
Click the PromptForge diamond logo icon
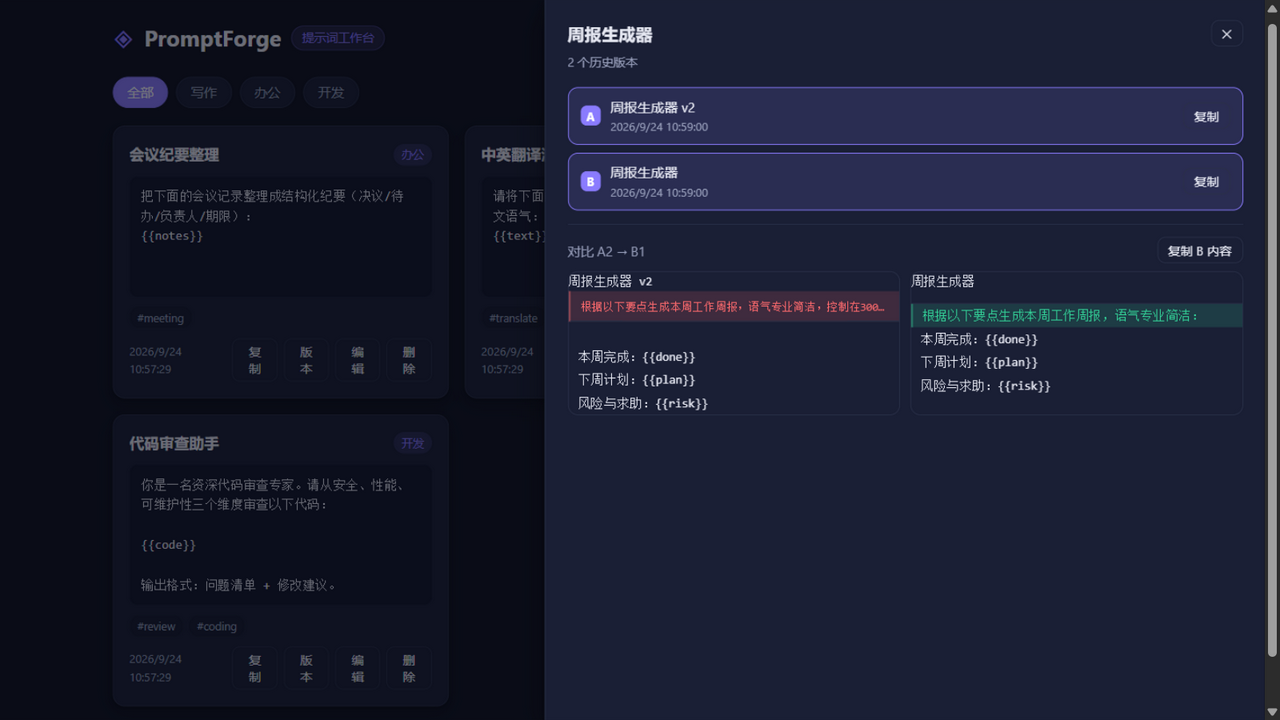pos(123,39)
